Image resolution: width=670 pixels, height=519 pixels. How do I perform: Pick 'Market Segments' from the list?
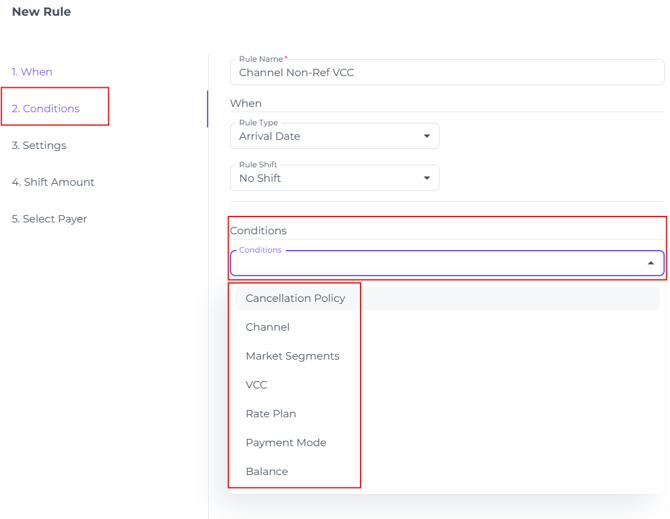pyautogui.click(x=292, y=356)
